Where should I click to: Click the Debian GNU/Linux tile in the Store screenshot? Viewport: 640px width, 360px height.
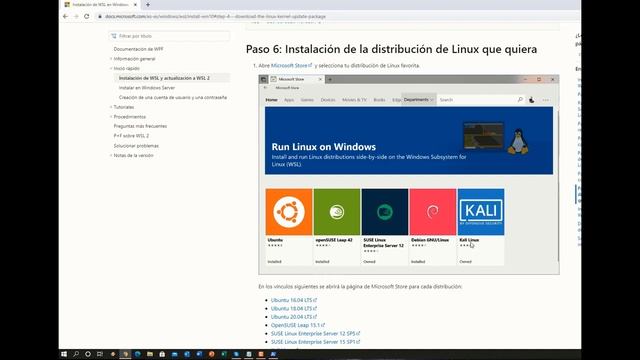[433, 227]
